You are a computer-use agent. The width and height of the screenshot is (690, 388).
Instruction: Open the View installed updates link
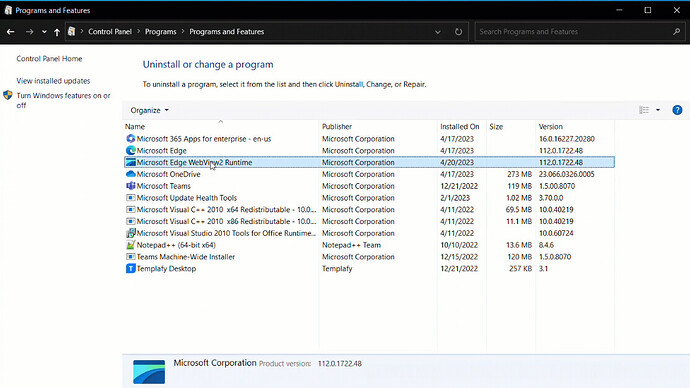pos(53,81)
